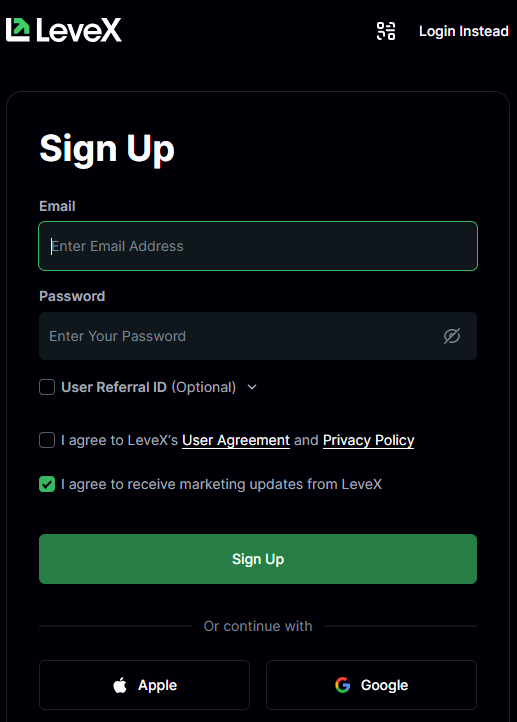
Task: Check the User Referral ID checkbox
Action: (47, 387)
